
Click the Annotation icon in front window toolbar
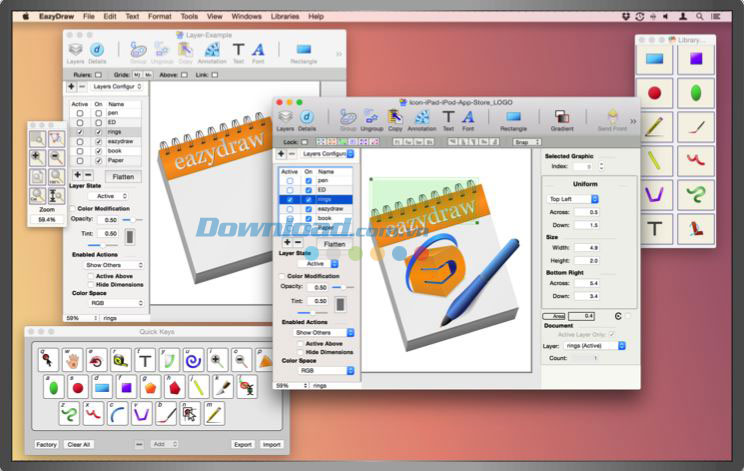pyautogui.click(x=421, y=119)
